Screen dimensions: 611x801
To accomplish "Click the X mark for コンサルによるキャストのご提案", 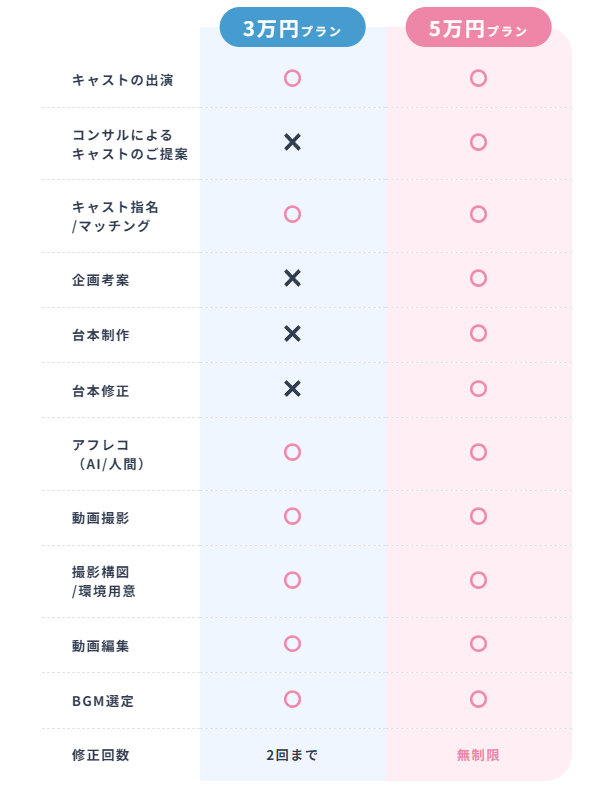I will pyautogui.click(x=292, y=142).
